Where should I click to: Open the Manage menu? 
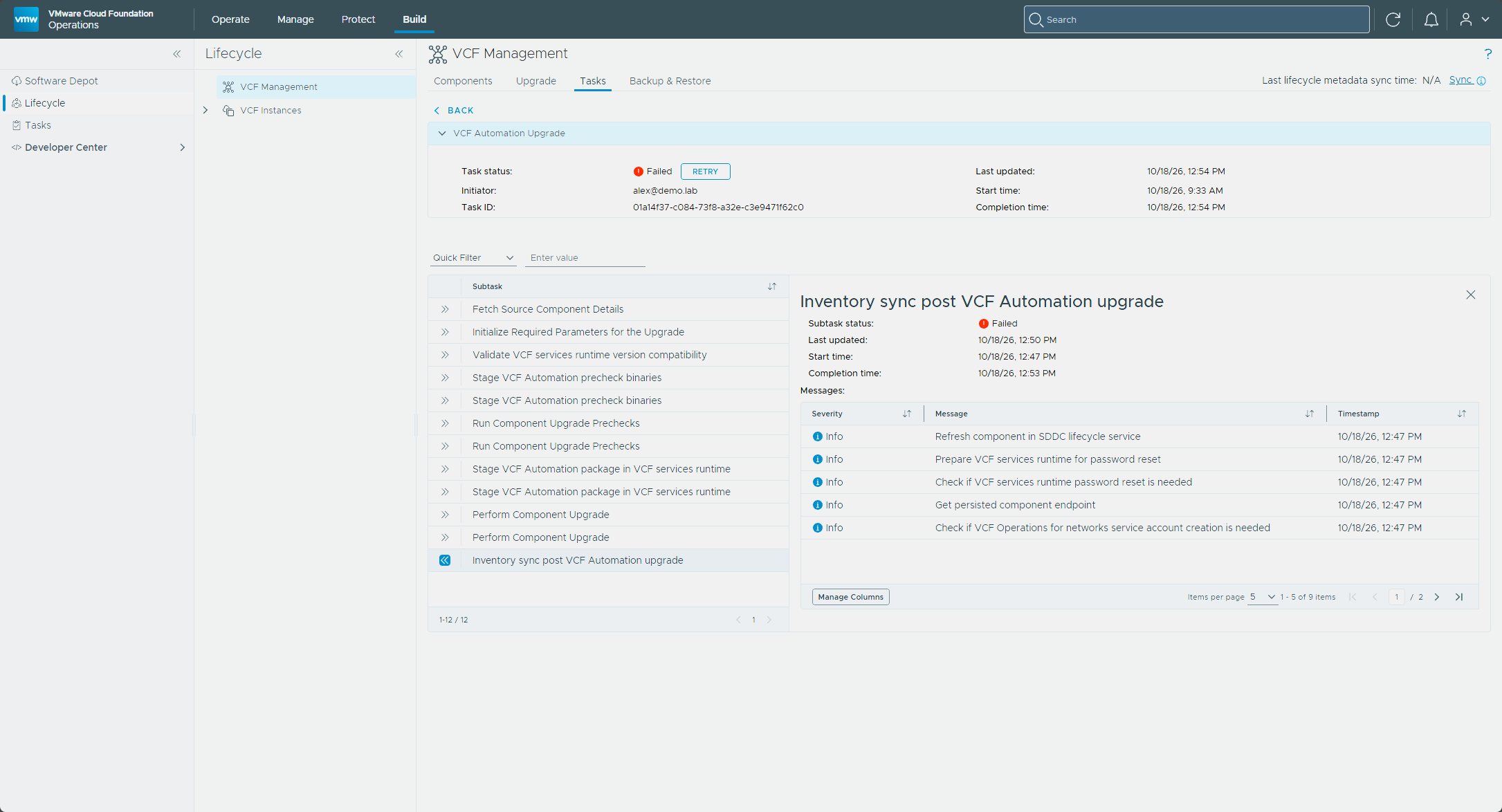[295, 19]
